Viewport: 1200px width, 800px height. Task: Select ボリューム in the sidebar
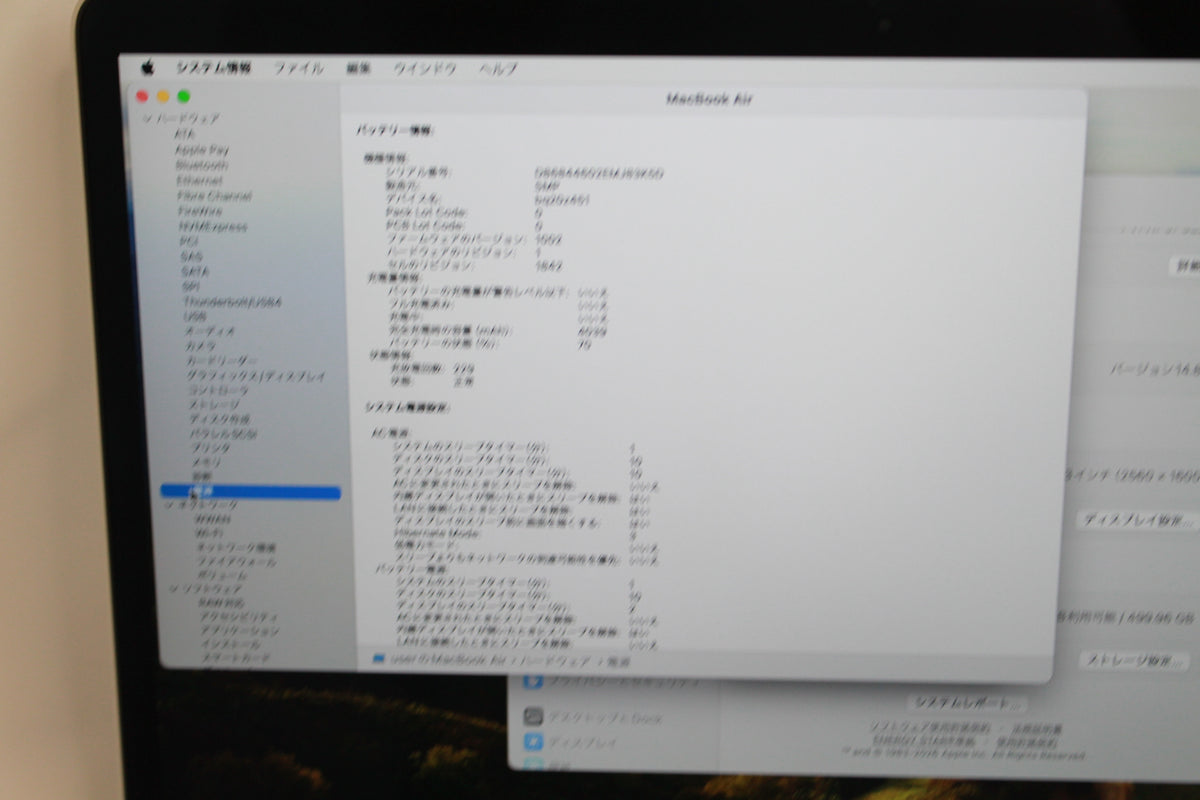[222, 576]
